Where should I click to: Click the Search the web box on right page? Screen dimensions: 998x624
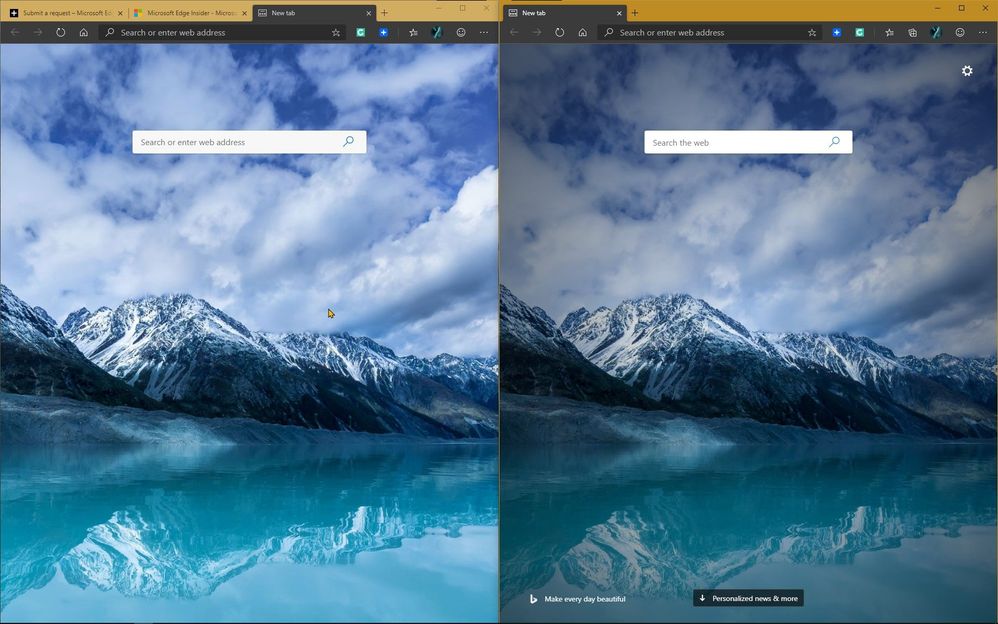pos(748,142)
